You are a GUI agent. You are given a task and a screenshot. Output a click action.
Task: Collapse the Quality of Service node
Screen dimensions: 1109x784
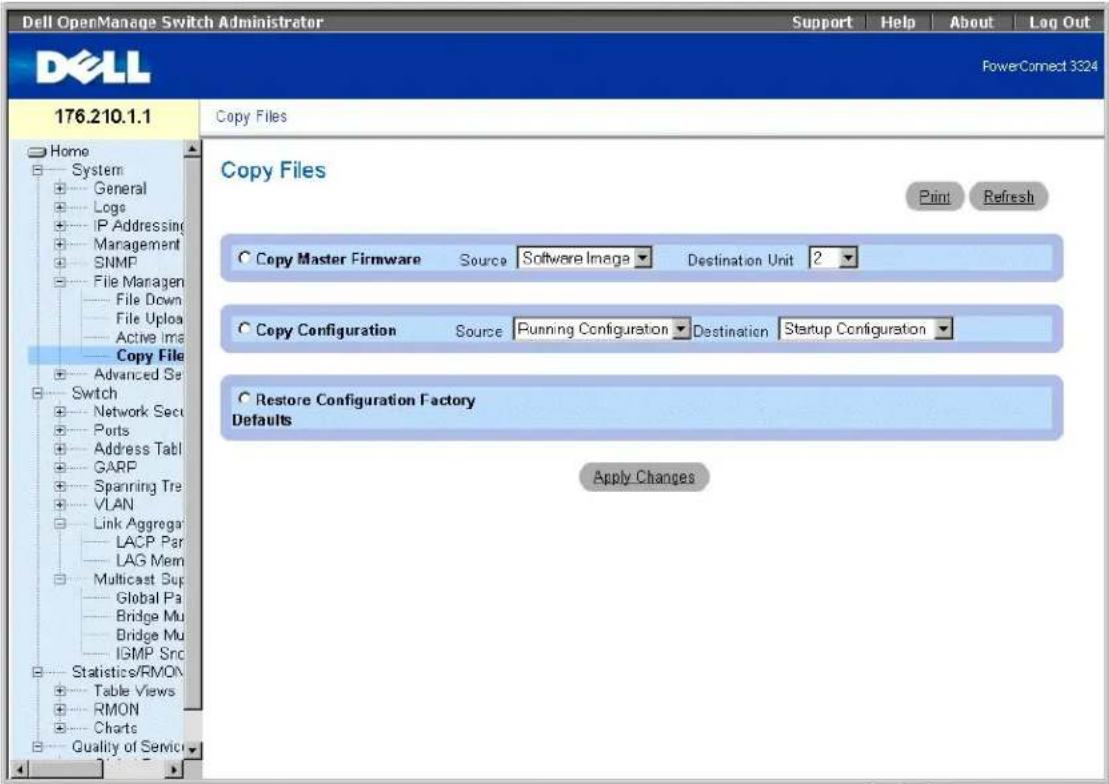37,746
